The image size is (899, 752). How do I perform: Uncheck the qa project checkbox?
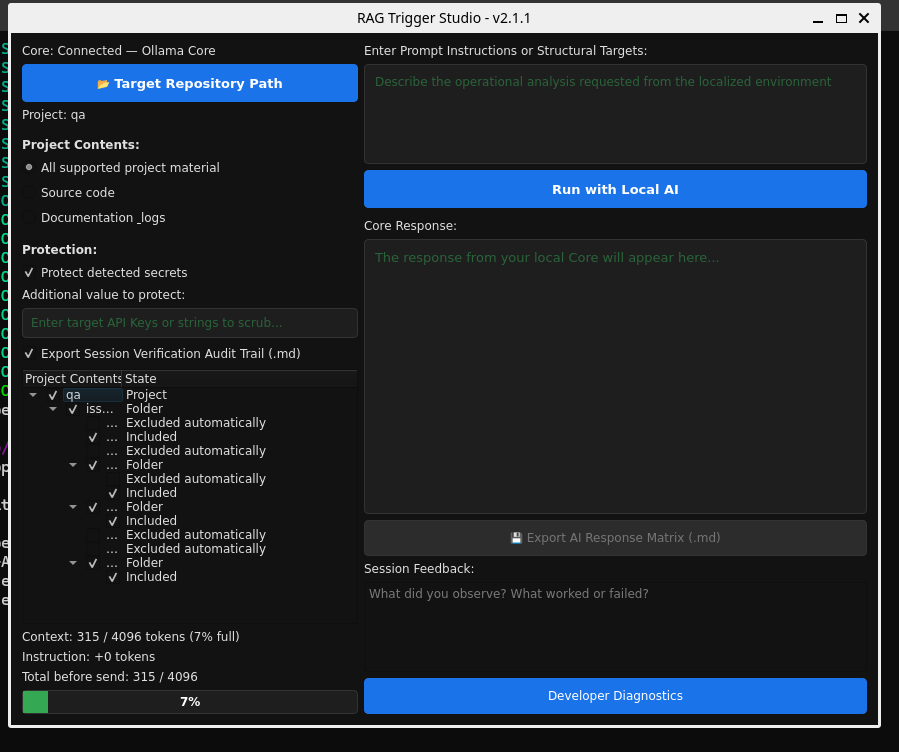53,395
